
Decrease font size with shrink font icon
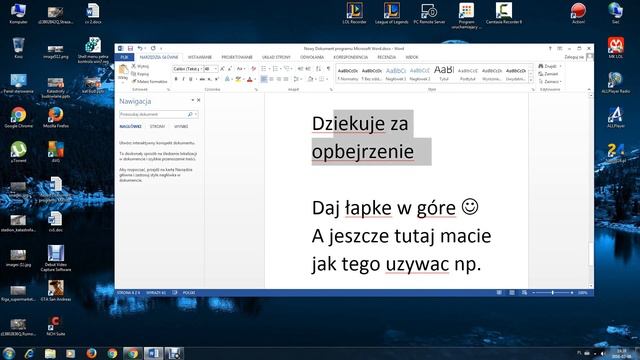pyautogui.click(x=230, y=69)
